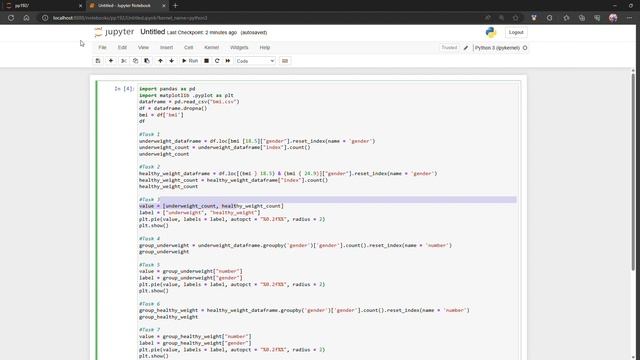Open the Cell menu
The width and height of the screenshot is (640, 360).
188,47
